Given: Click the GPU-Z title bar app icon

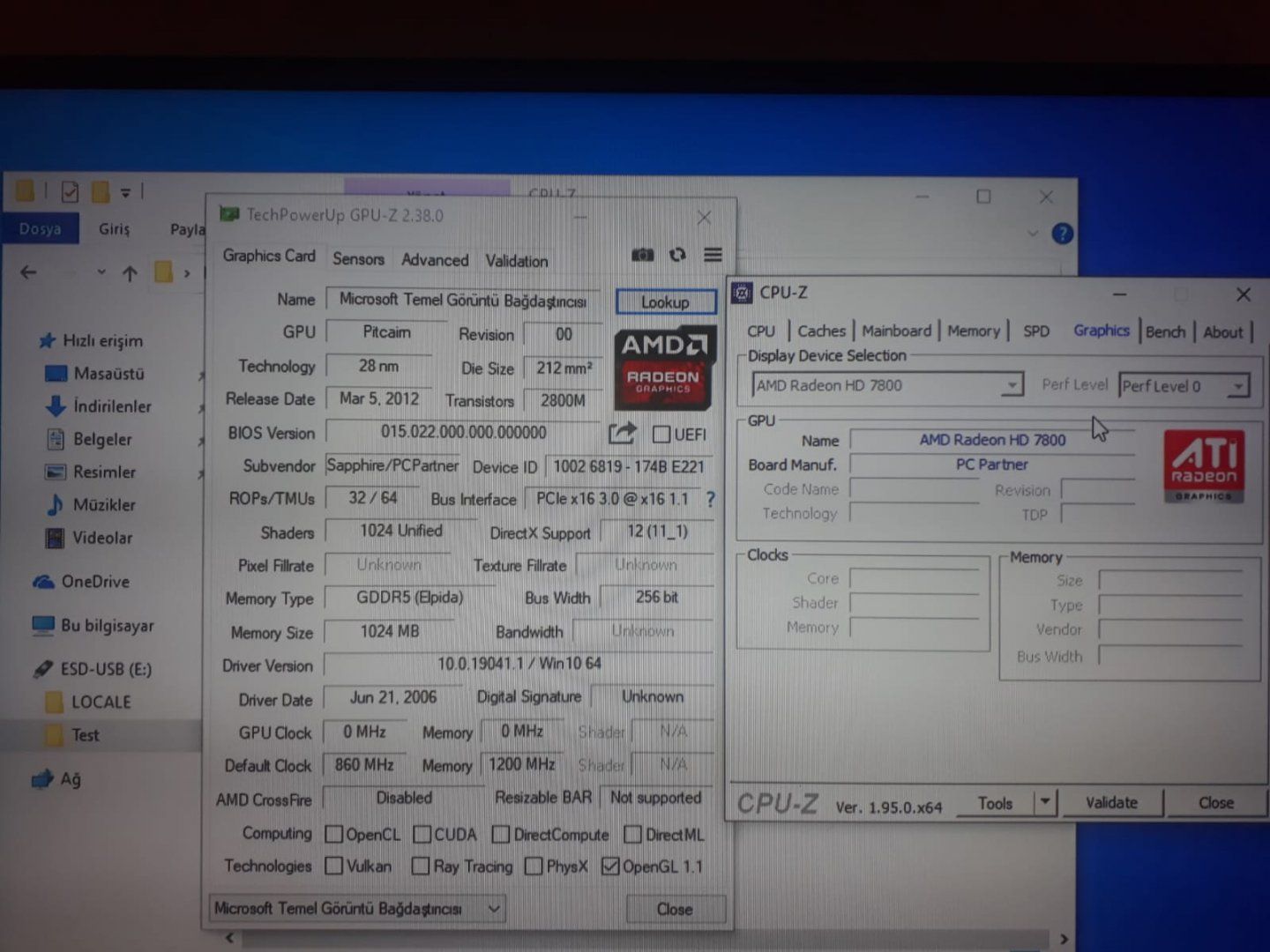Looking at the screenshot, I should [229, 214].
